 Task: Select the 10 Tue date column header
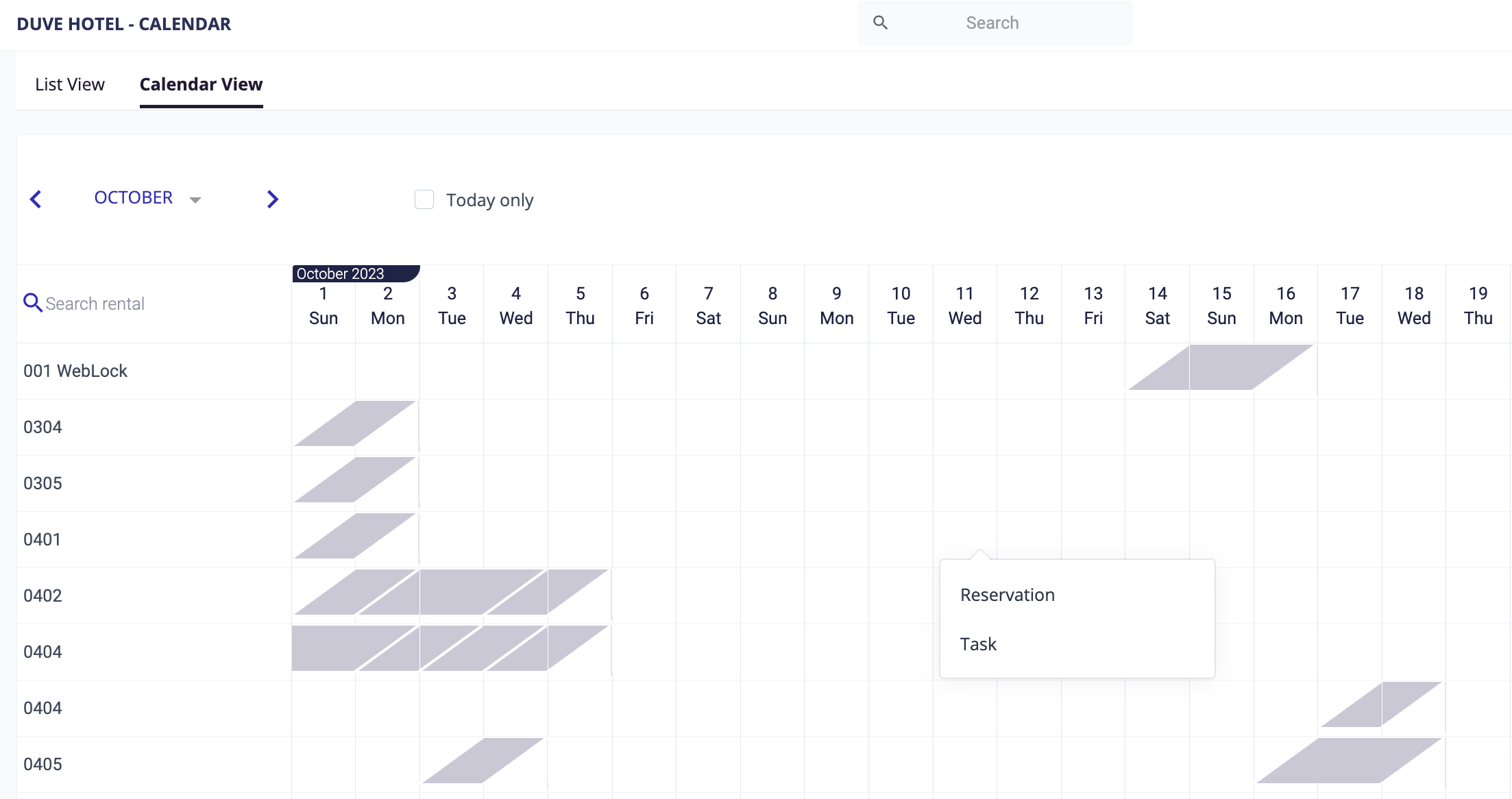pos(901,306)
